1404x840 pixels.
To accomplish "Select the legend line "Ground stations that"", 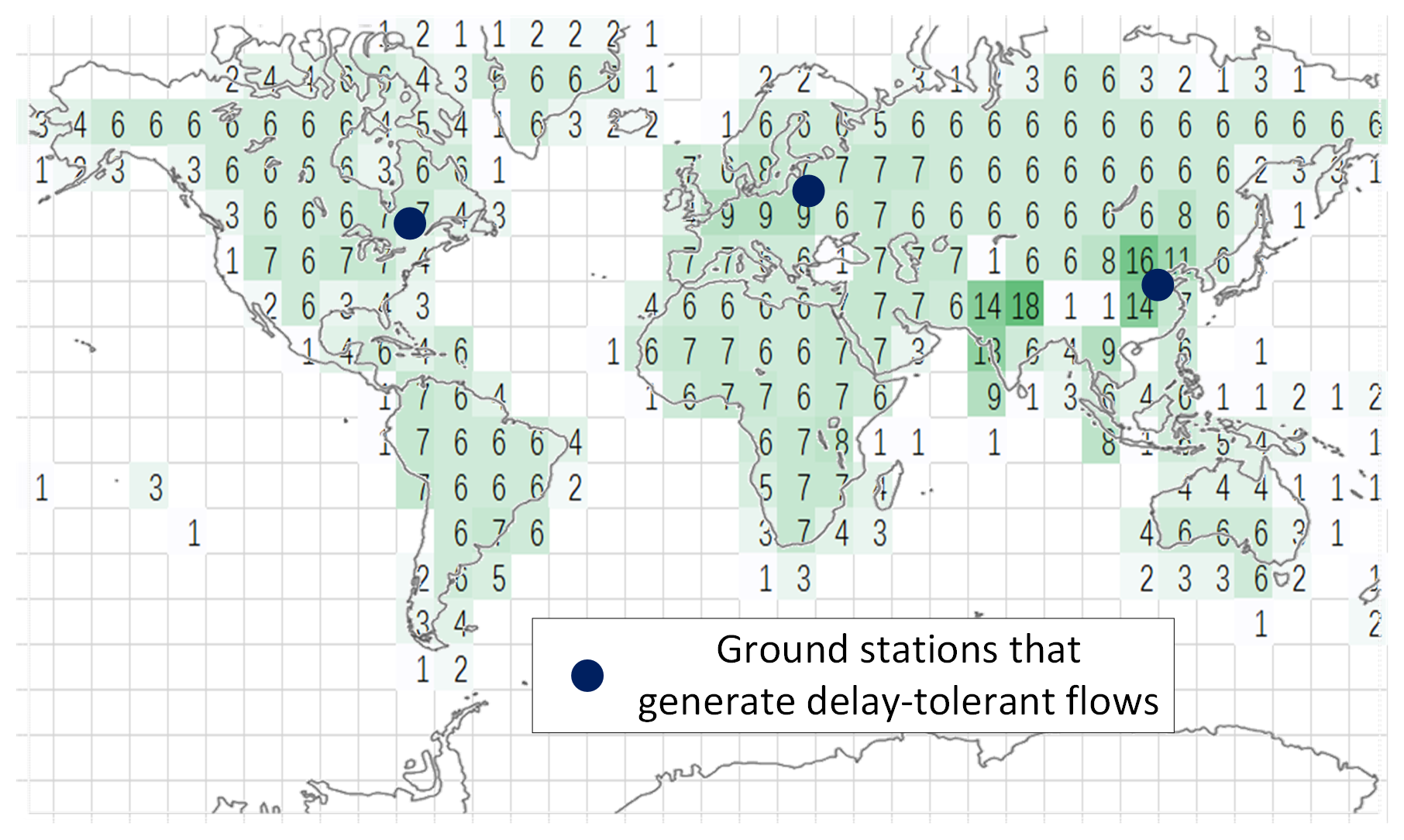I will click(x=898, y=649).
